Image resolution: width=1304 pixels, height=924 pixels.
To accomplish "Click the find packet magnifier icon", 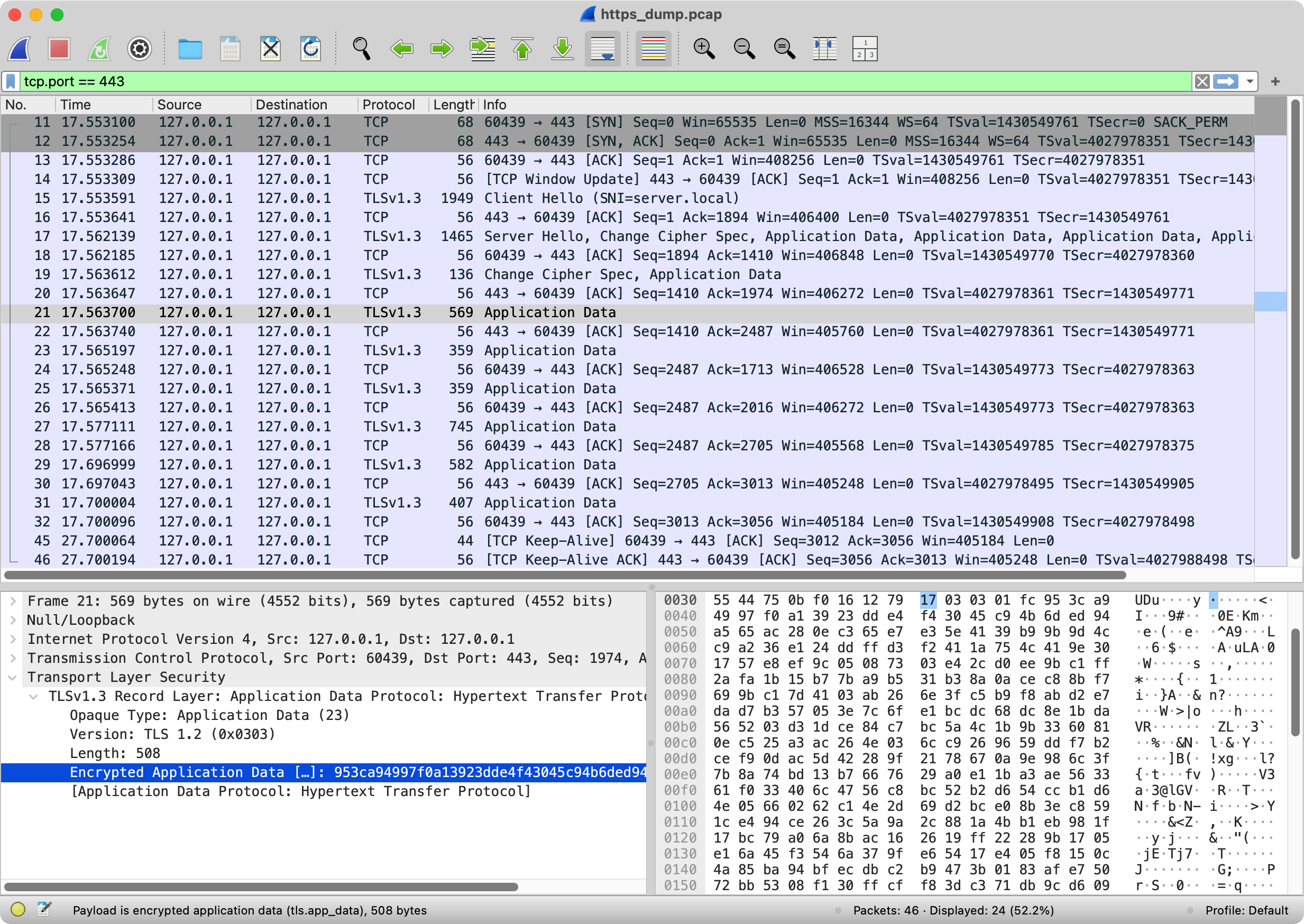I will pyautogui.click(x=362, y=49).
